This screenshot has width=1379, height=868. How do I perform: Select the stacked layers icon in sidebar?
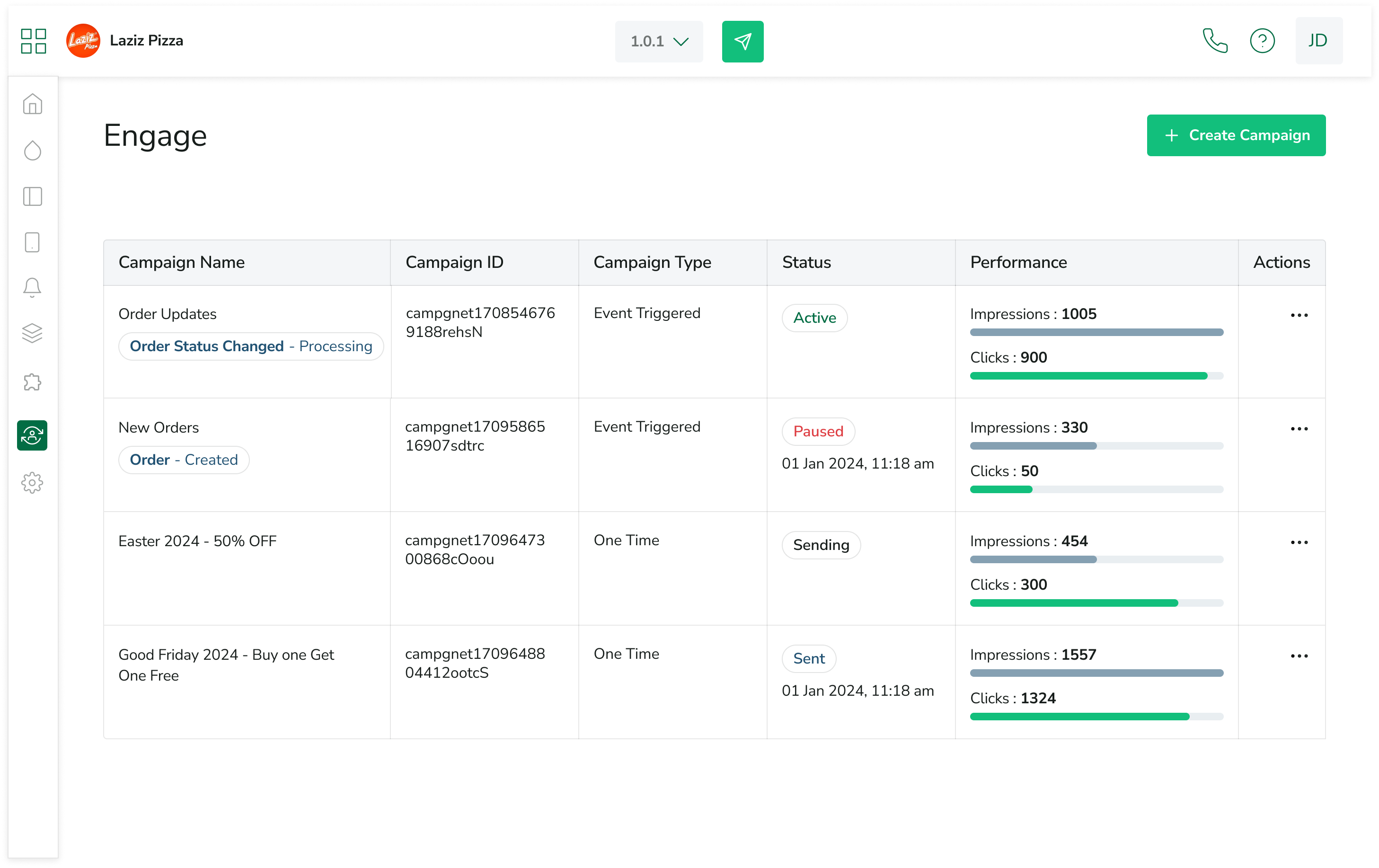pyautogui.click(x=33, y=333)
